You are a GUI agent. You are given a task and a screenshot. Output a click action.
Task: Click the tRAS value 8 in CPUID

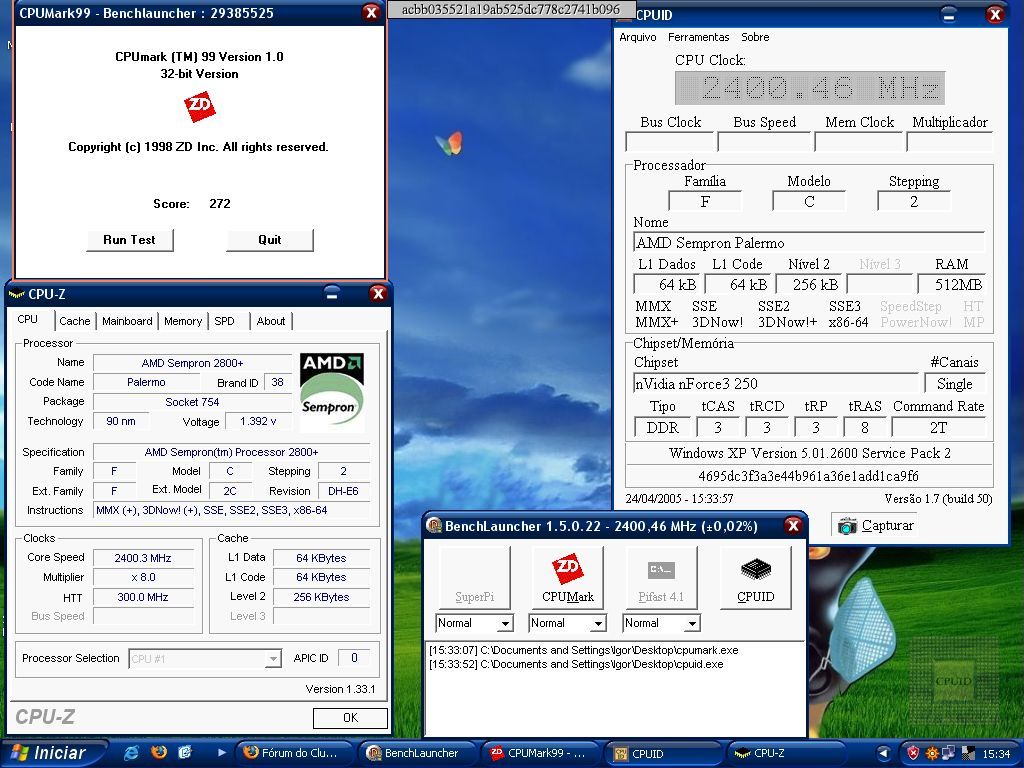point(865,428)
